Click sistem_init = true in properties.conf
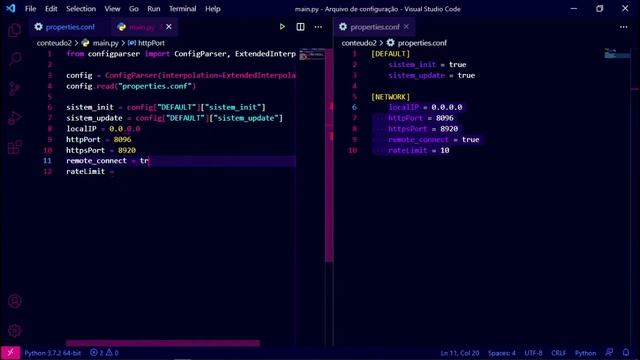 coord(427,64)
